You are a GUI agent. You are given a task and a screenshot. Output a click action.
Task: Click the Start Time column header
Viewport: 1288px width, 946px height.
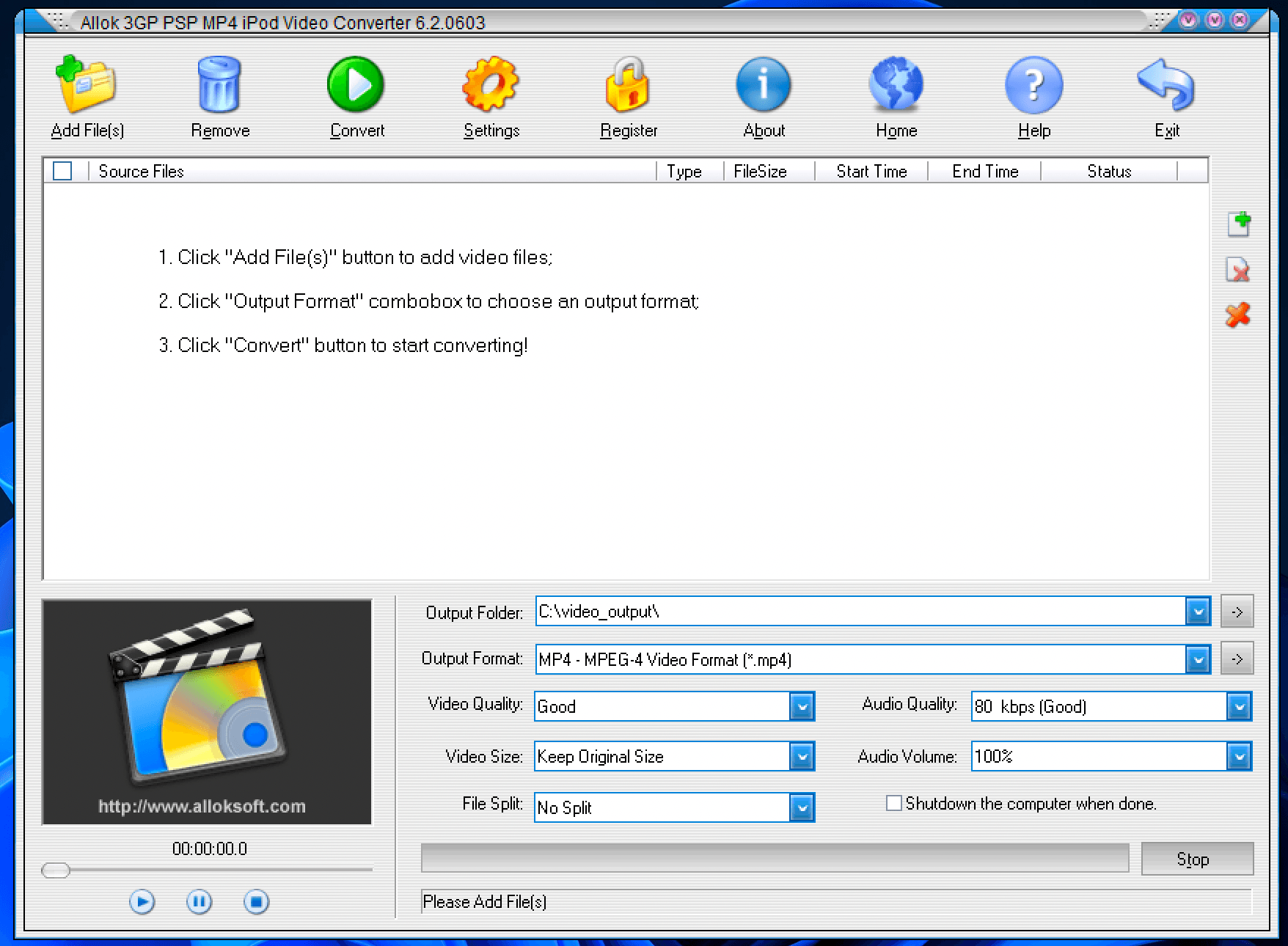coord(871,171)
